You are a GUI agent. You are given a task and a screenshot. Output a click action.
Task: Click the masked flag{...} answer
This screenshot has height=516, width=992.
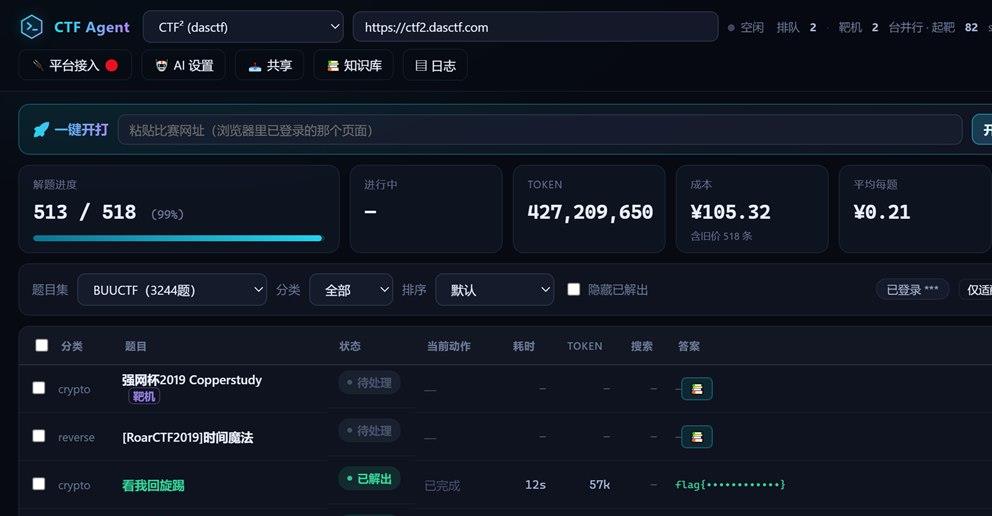(730, 484)
